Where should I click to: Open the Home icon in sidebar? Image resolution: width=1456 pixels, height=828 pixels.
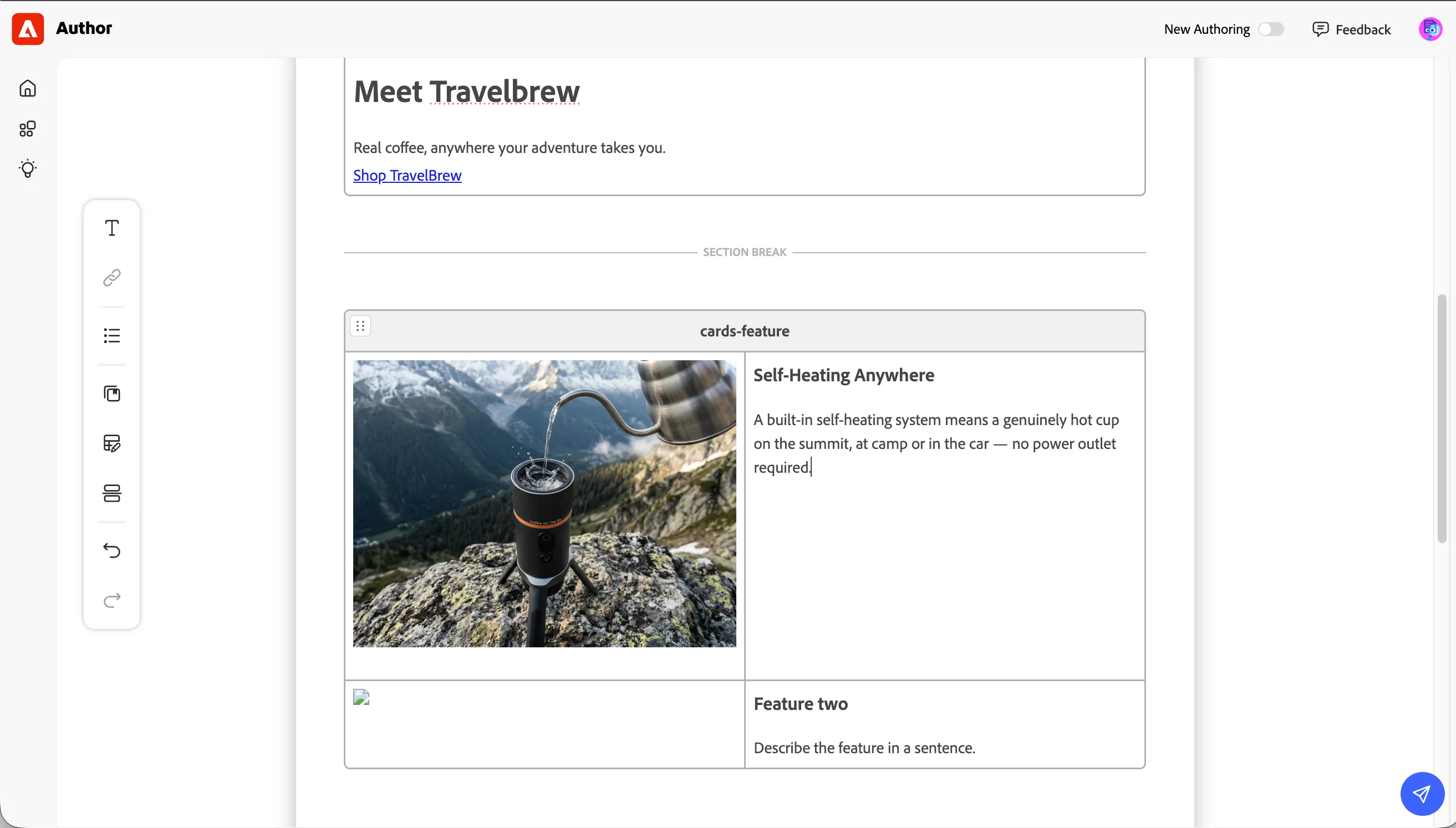pos(27,88)
